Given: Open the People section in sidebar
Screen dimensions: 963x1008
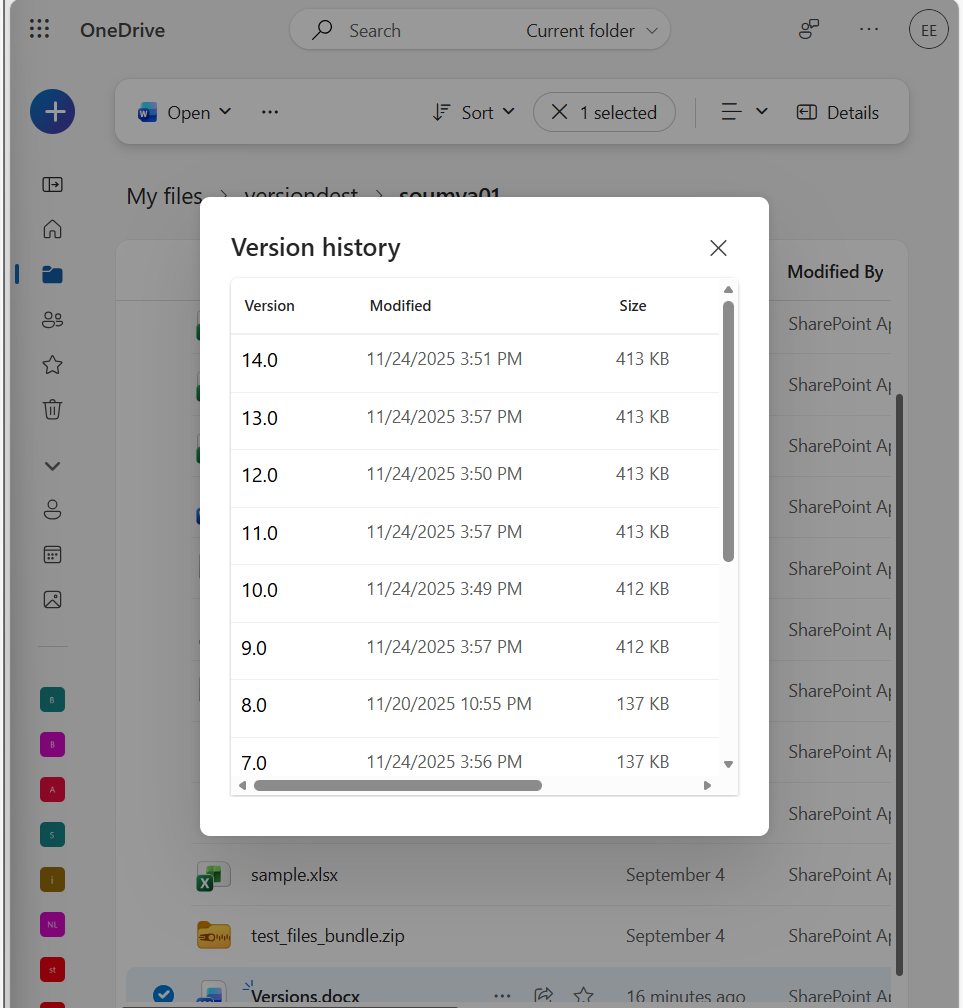Looking at the screenshot, I should [x=51, y=319].
